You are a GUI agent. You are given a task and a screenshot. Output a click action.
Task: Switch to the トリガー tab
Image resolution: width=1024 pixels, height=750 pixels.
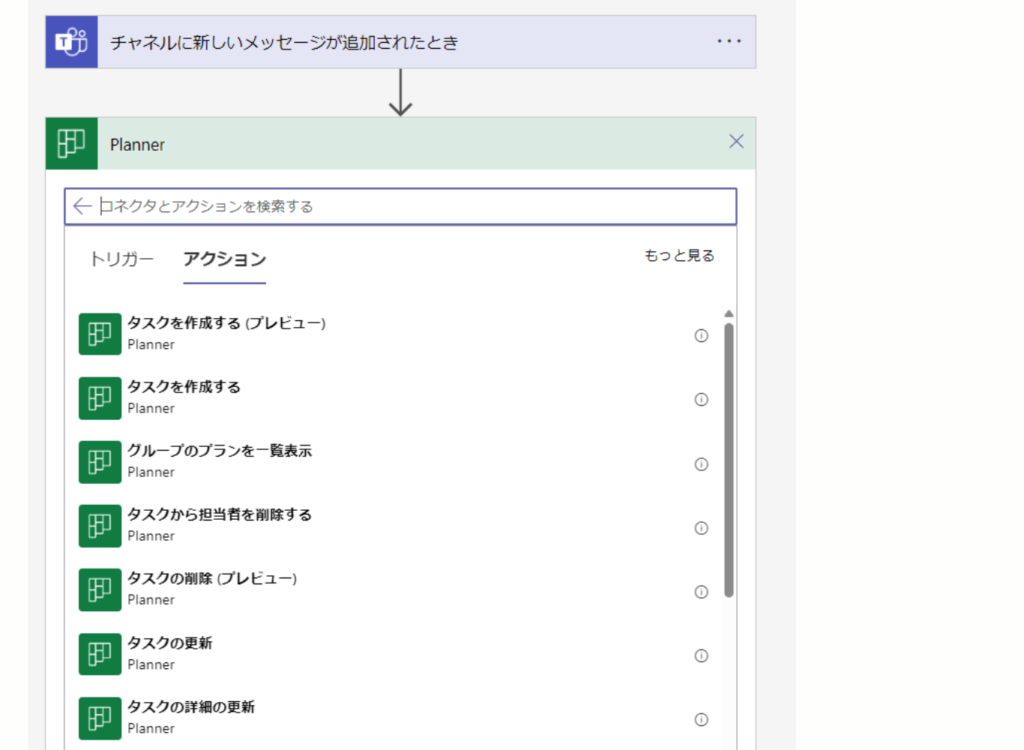[121, 259]
